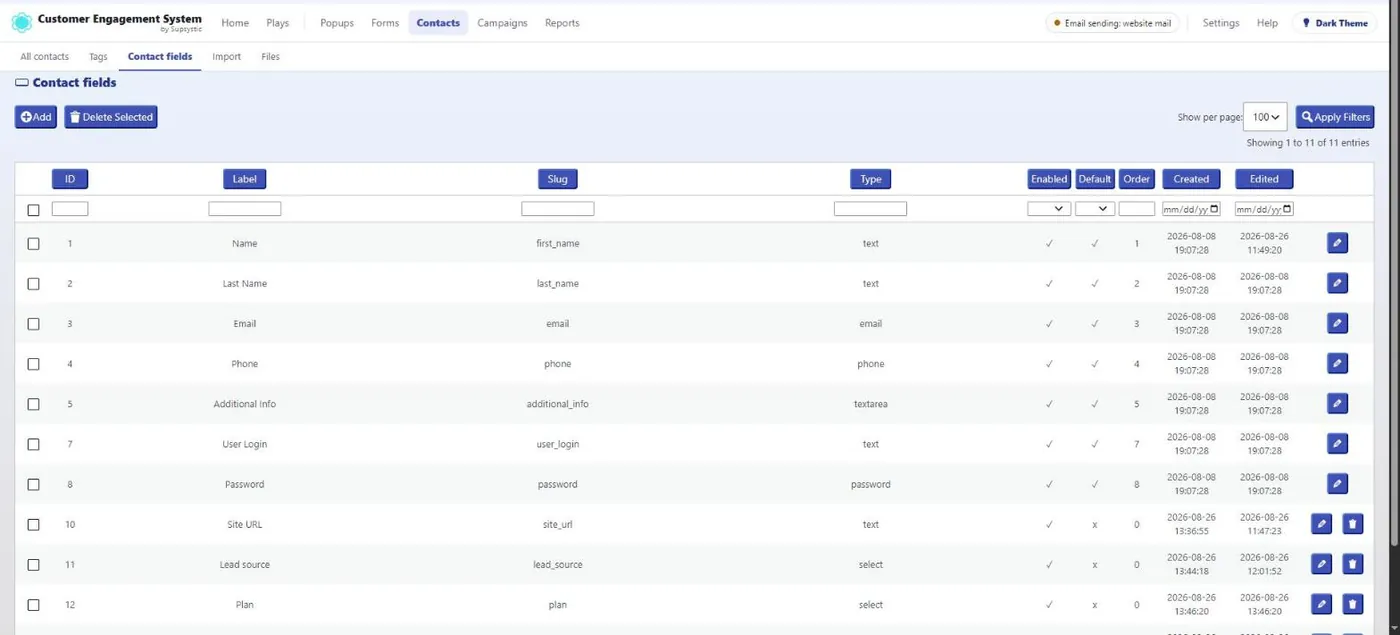
Task: Open the Help link
Action: [1267, 23]
